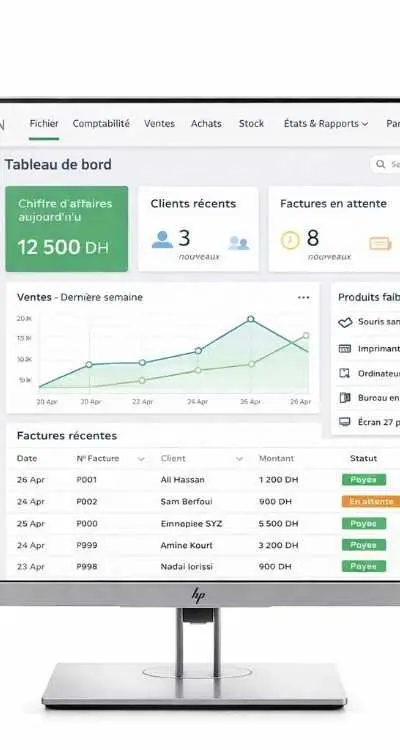
Task: Click the single-user icon in Clients récents
Action: 162,239
